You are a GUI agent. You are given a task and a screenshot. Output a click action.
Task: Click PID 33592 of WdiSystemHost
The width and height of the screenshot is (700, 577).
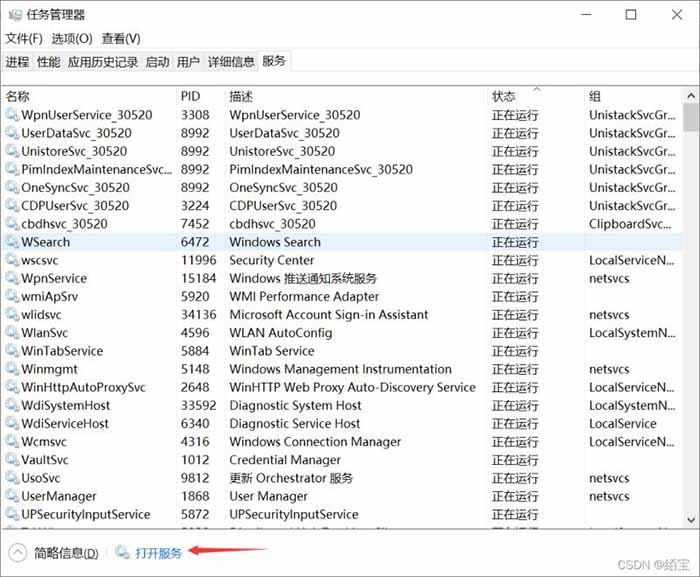tap(198, 406)
